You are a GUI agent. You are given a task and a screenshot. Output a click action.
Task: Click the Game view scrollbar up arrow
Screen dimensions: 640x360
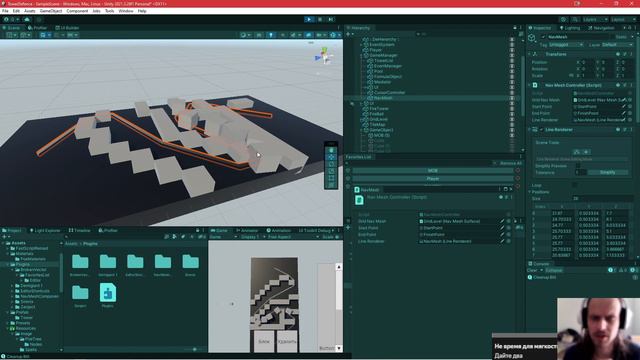[339, 267]
